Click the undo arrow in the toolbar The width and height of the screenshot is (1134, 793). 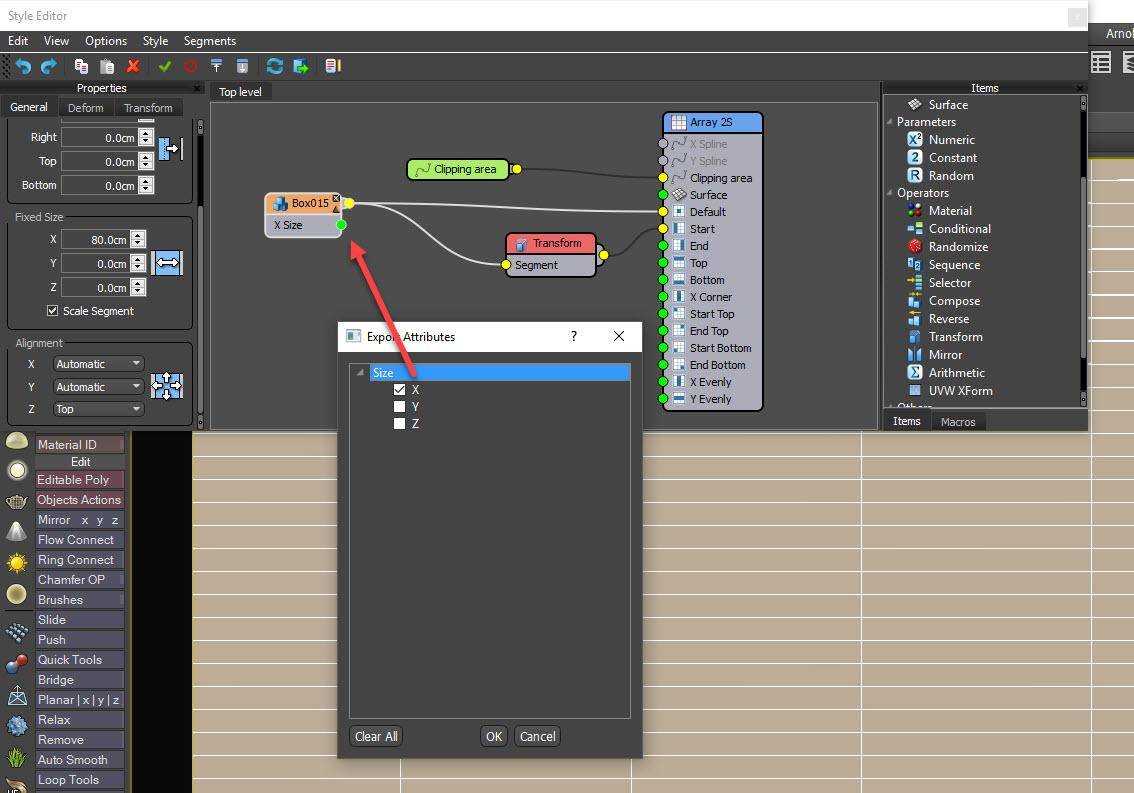[23, 66]
